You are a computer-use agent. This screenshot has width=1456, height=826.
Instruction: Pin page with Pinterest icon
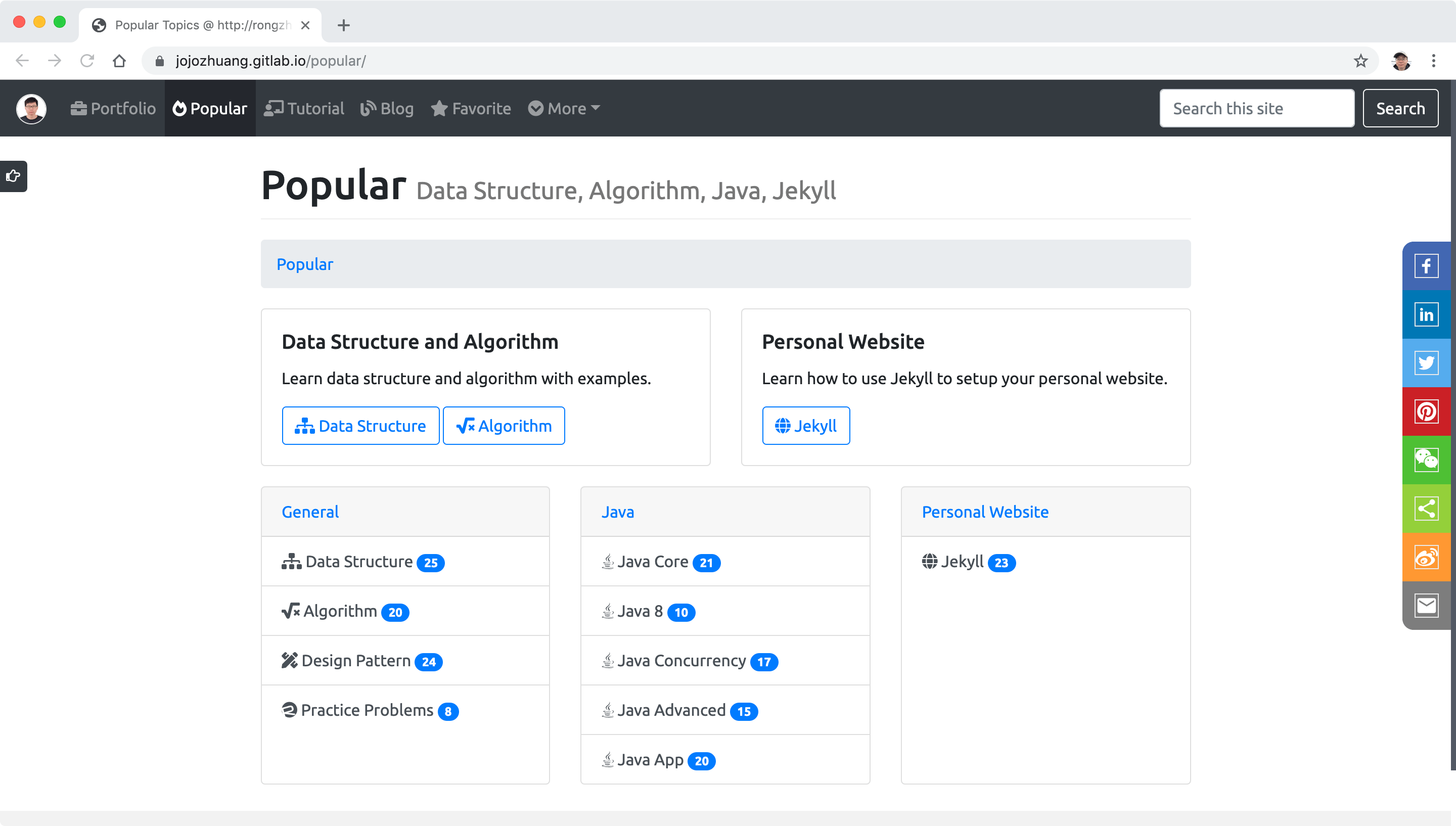[1426, 411]
